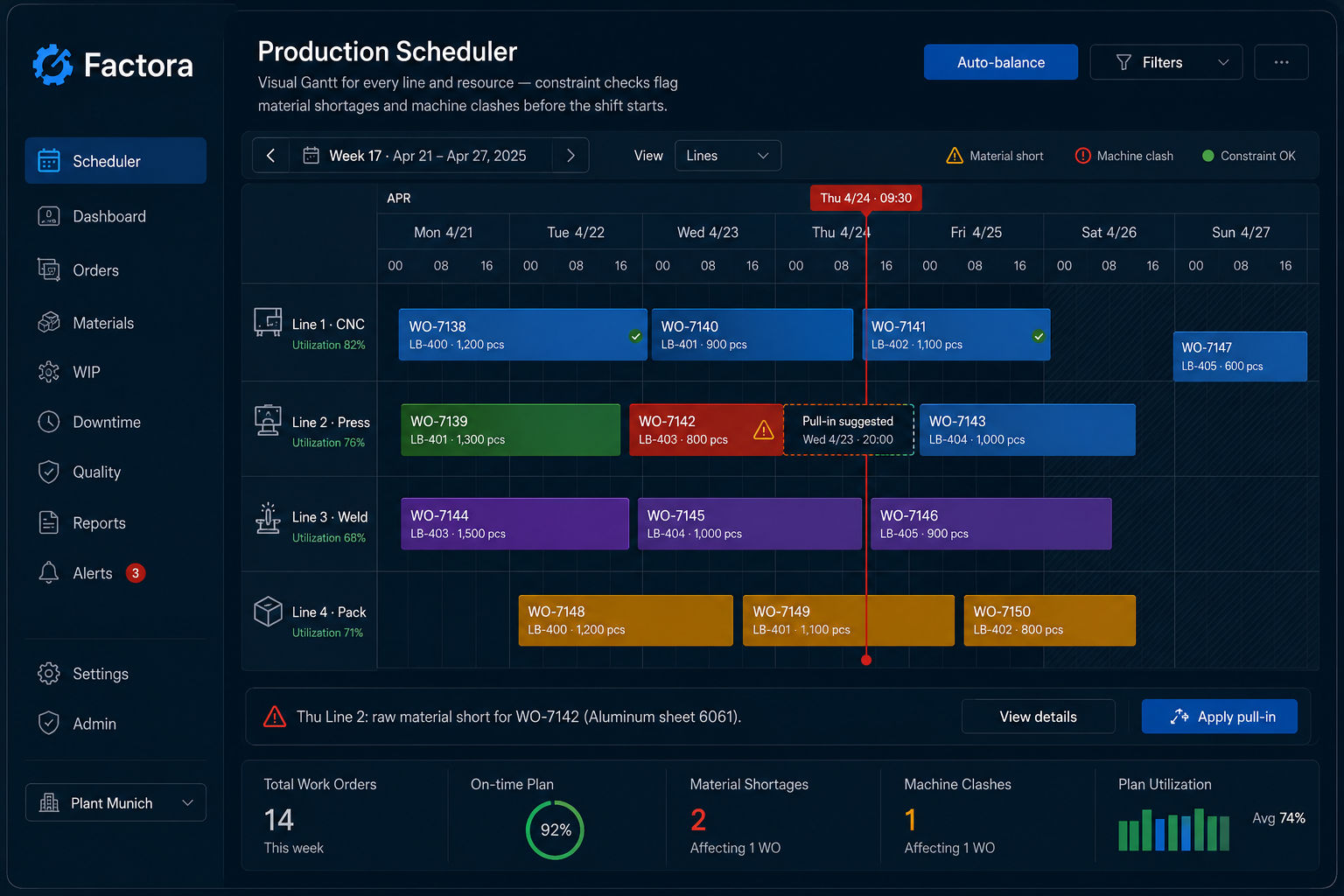Click the Dashboard icon in sidebar
1344x896 pixels.
(x=49, y=216)
